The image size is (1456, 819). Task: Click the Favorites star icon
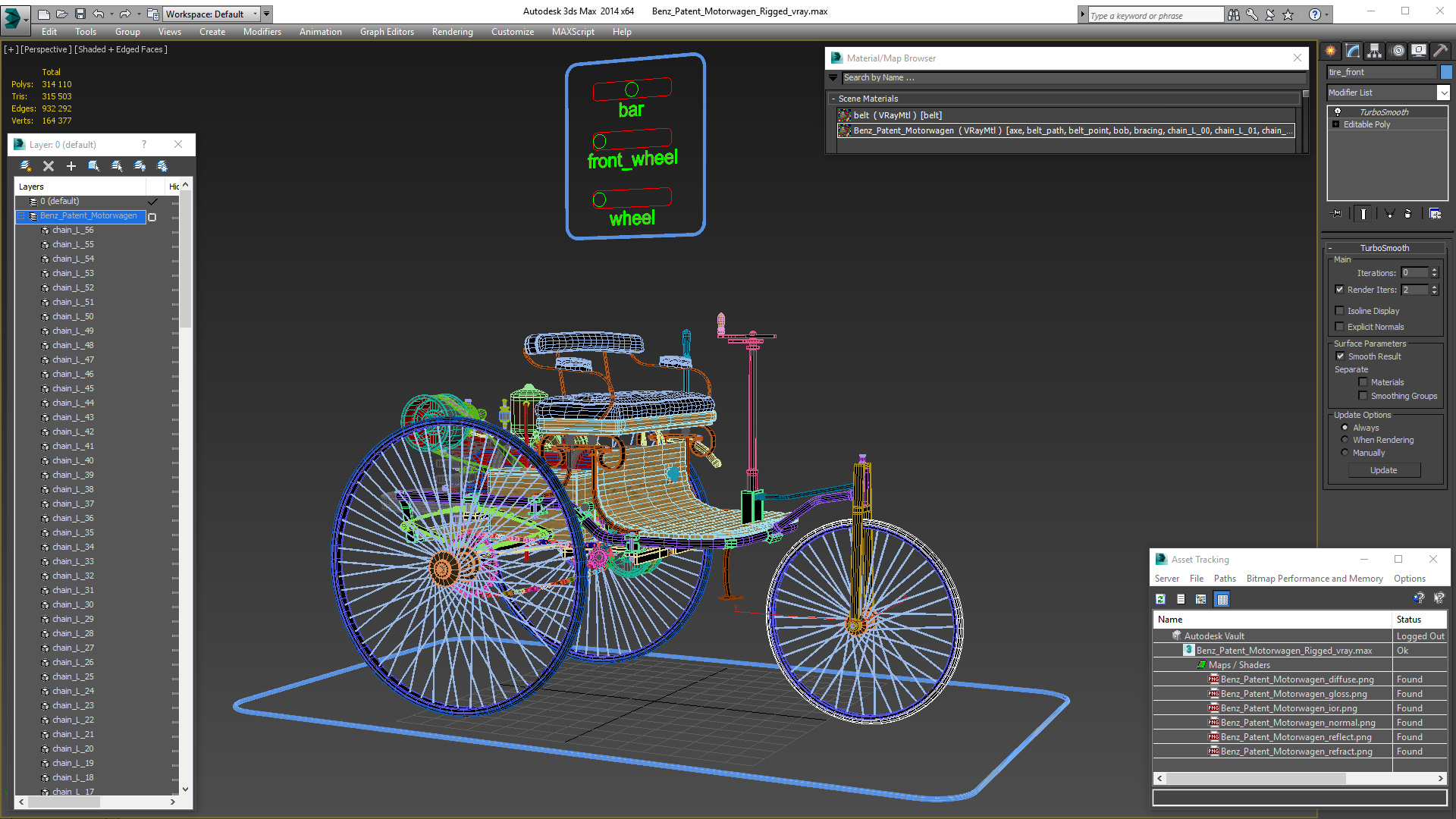(x=1288, y=14)
